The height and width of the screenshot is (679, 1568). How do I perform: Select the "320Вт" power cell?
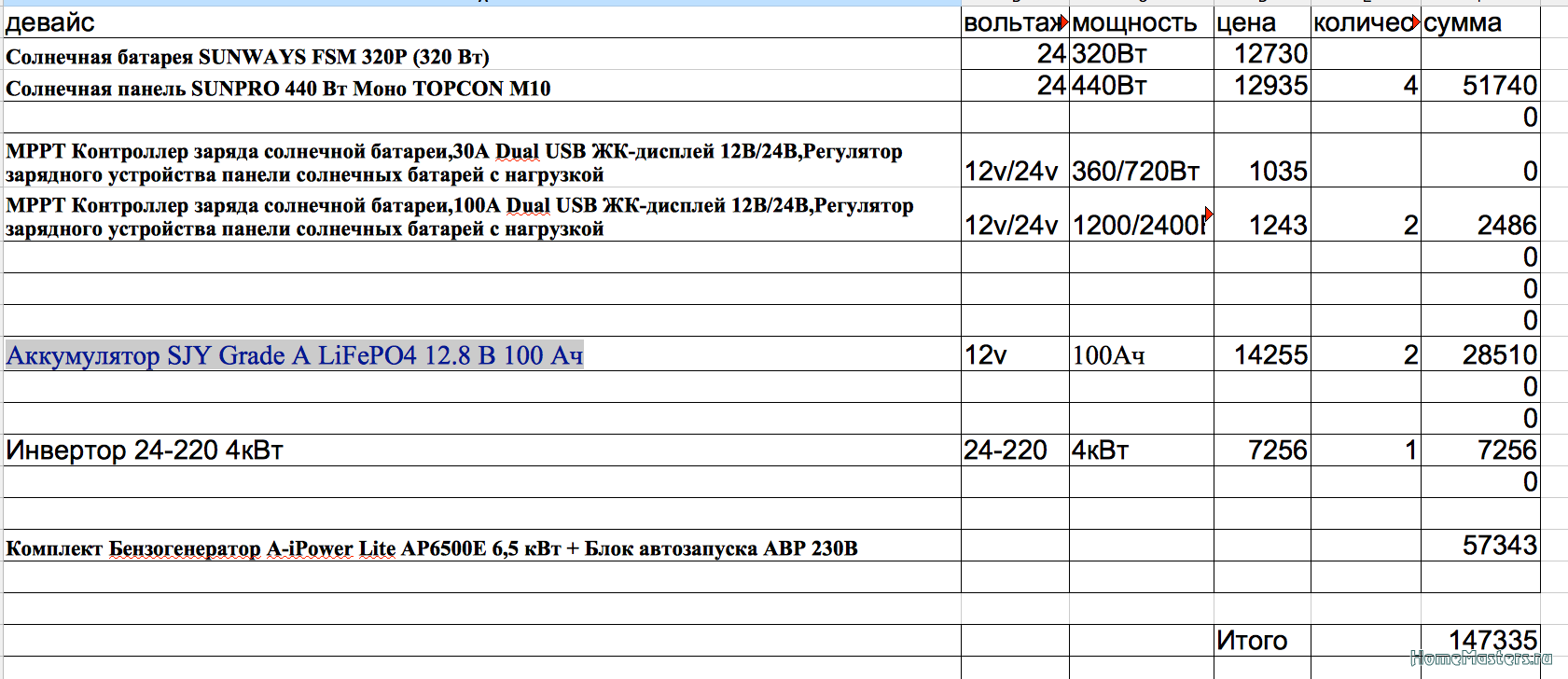(x=1142, y=54)
